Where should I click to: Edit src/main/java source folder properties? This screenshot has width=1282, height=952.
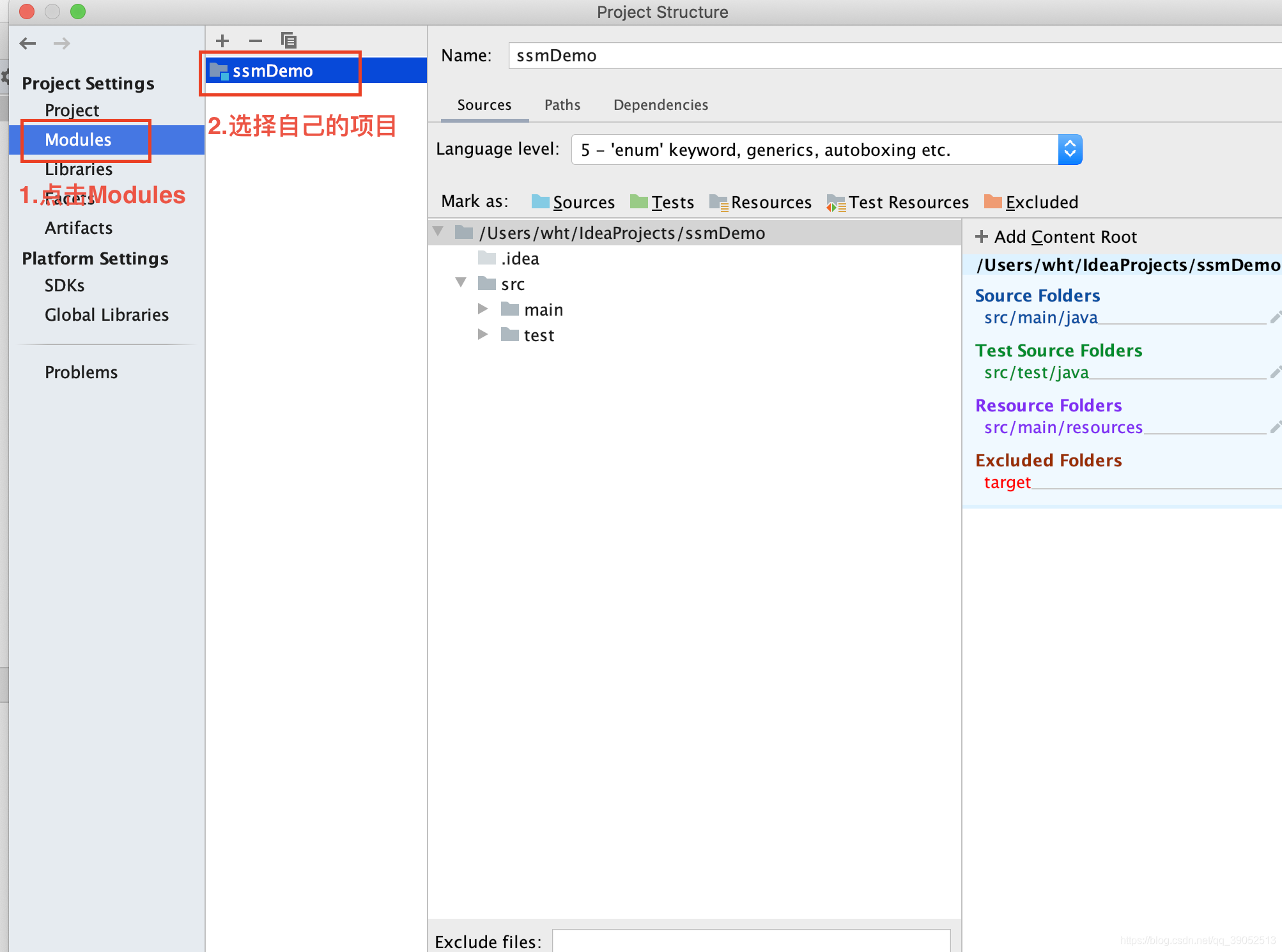[1275, 318]
